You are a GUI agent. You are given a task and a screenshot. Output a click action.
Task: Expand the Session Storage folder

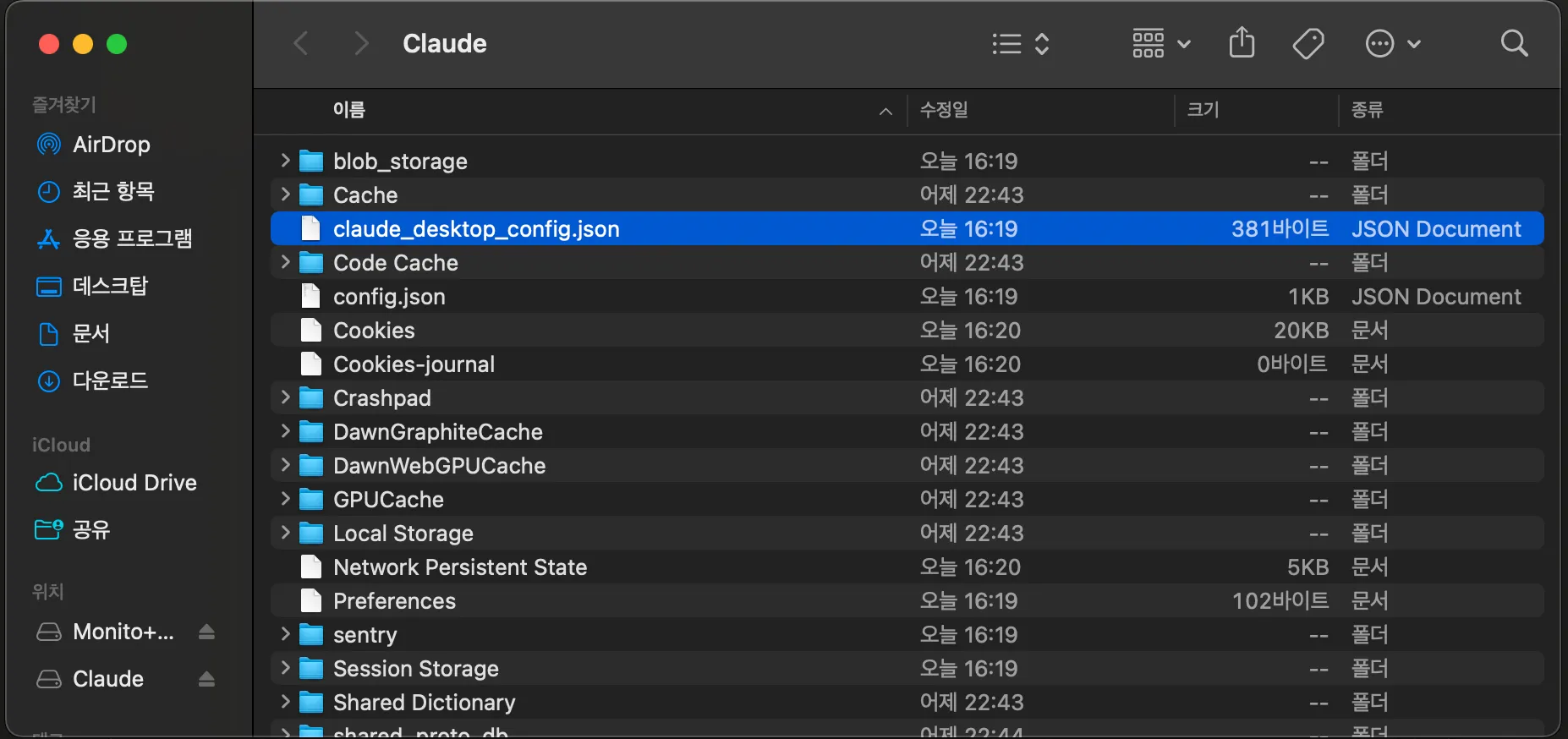coord(285,668)
